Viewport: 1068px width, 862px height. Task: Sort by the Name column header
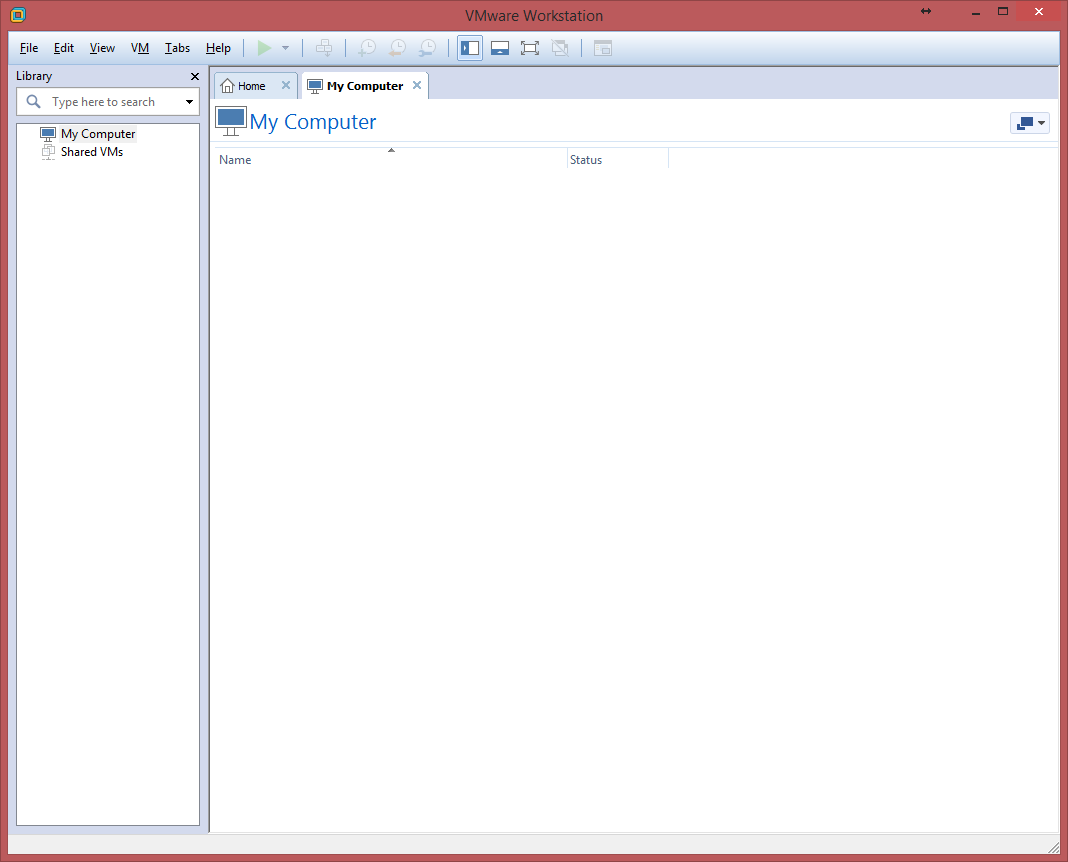pyautogui.click(x=391, y=159)
